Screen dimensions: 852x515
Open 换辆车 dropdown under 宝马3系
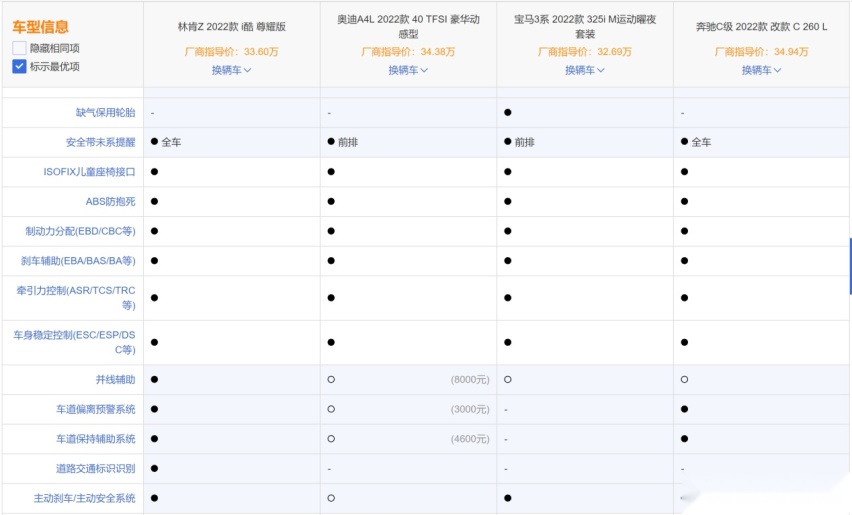(585, 70)
